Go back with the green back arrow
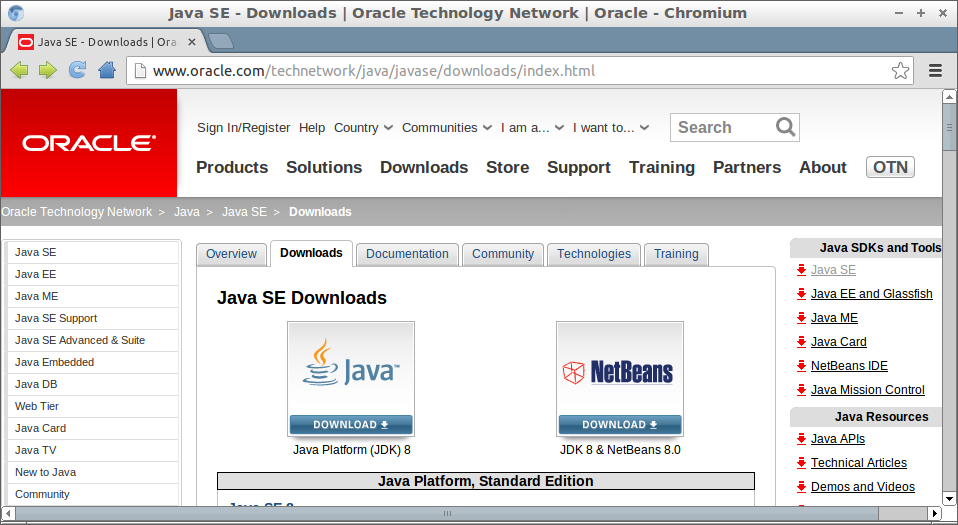958x525 pixels. click(20, 70)
